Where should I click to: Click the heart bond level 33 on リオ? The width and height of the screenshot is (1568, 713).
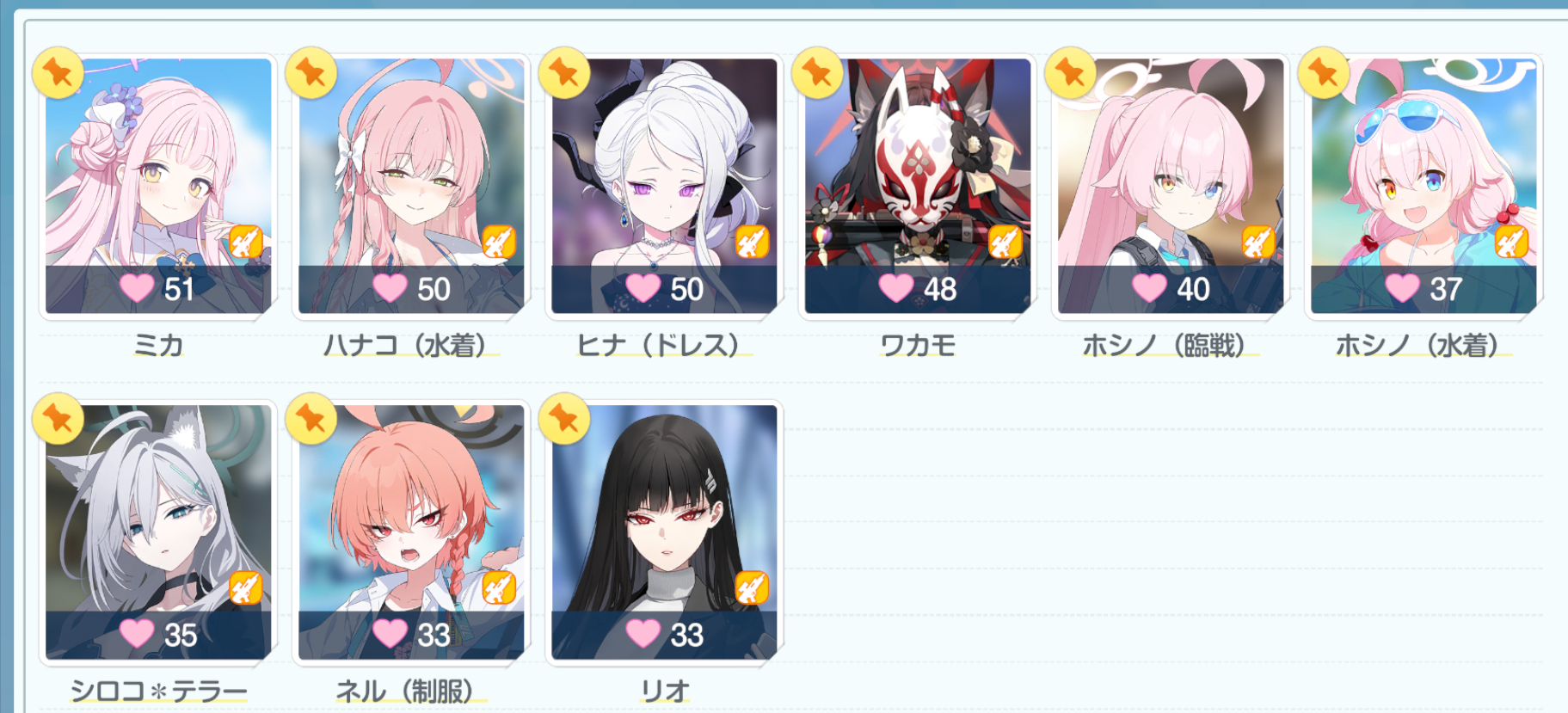(x=664, y=635)
